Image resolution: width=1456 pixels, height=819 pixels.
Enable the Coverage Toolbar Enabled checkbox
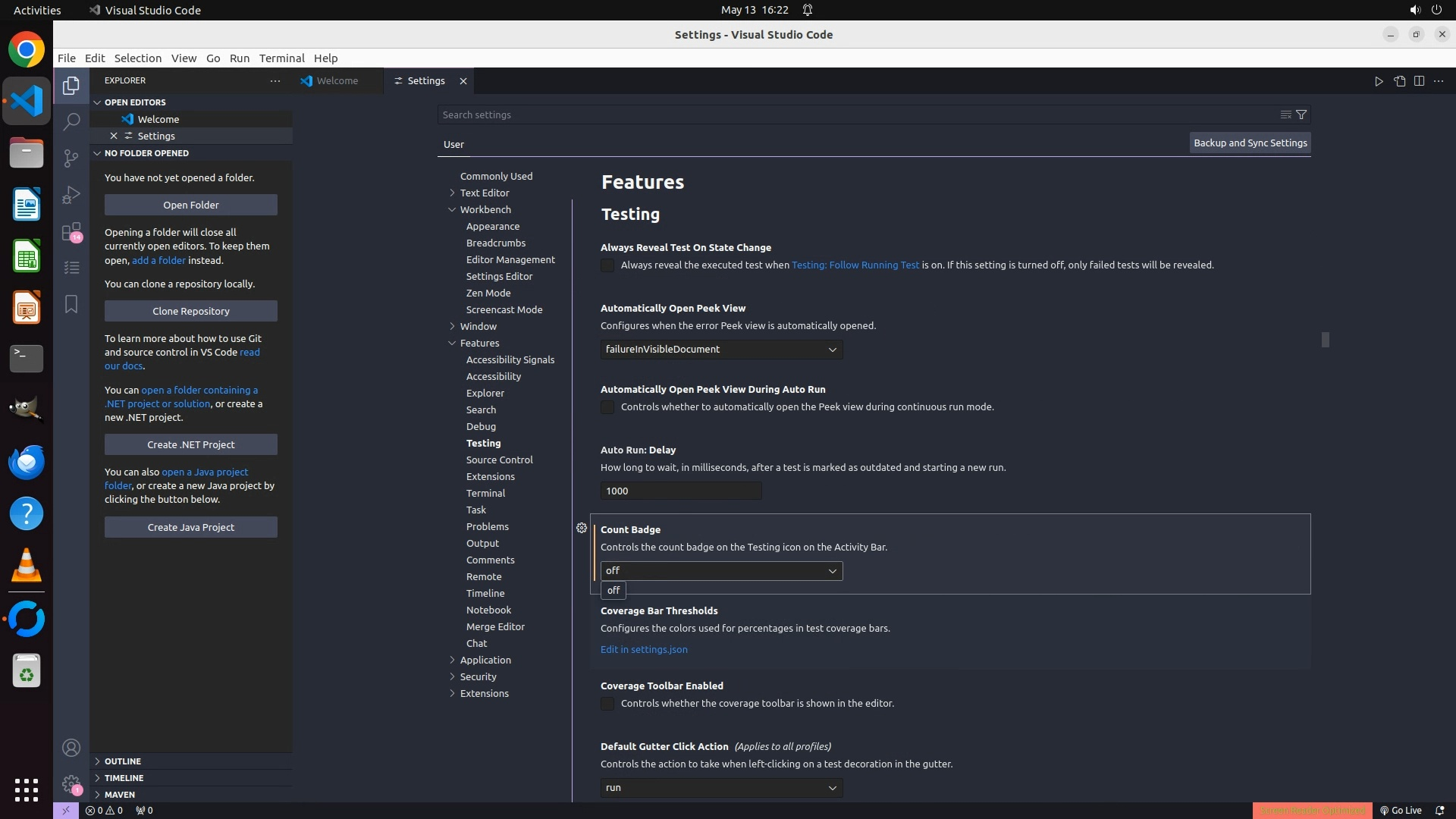tap(607, 704)
